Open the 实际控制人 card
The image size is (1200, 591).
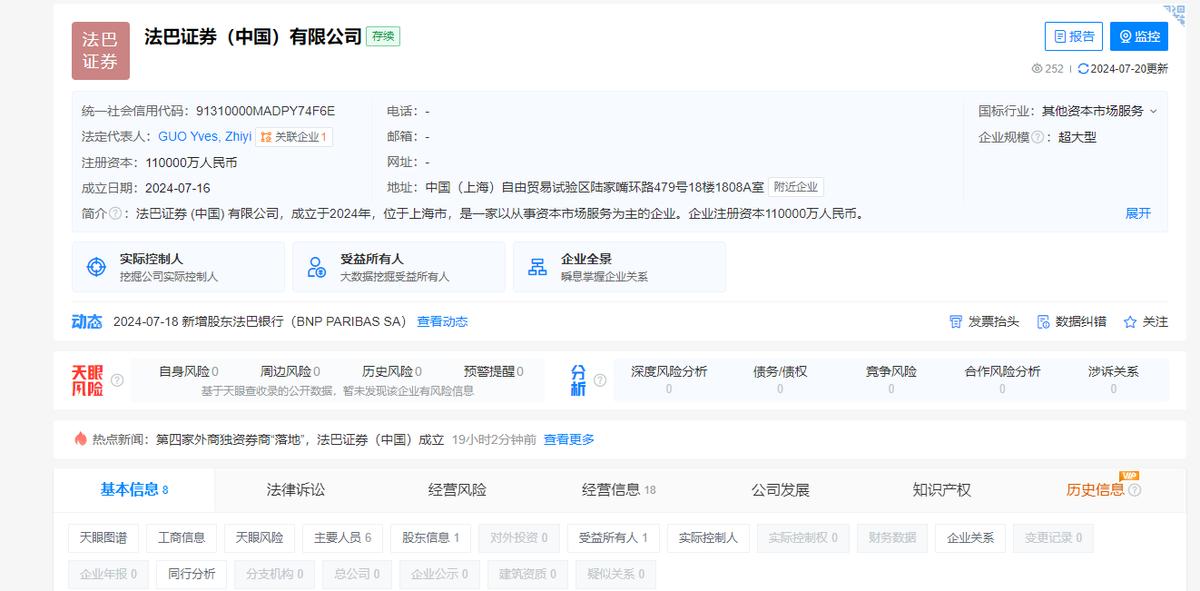pyautogui.click(x=178, y=267)
